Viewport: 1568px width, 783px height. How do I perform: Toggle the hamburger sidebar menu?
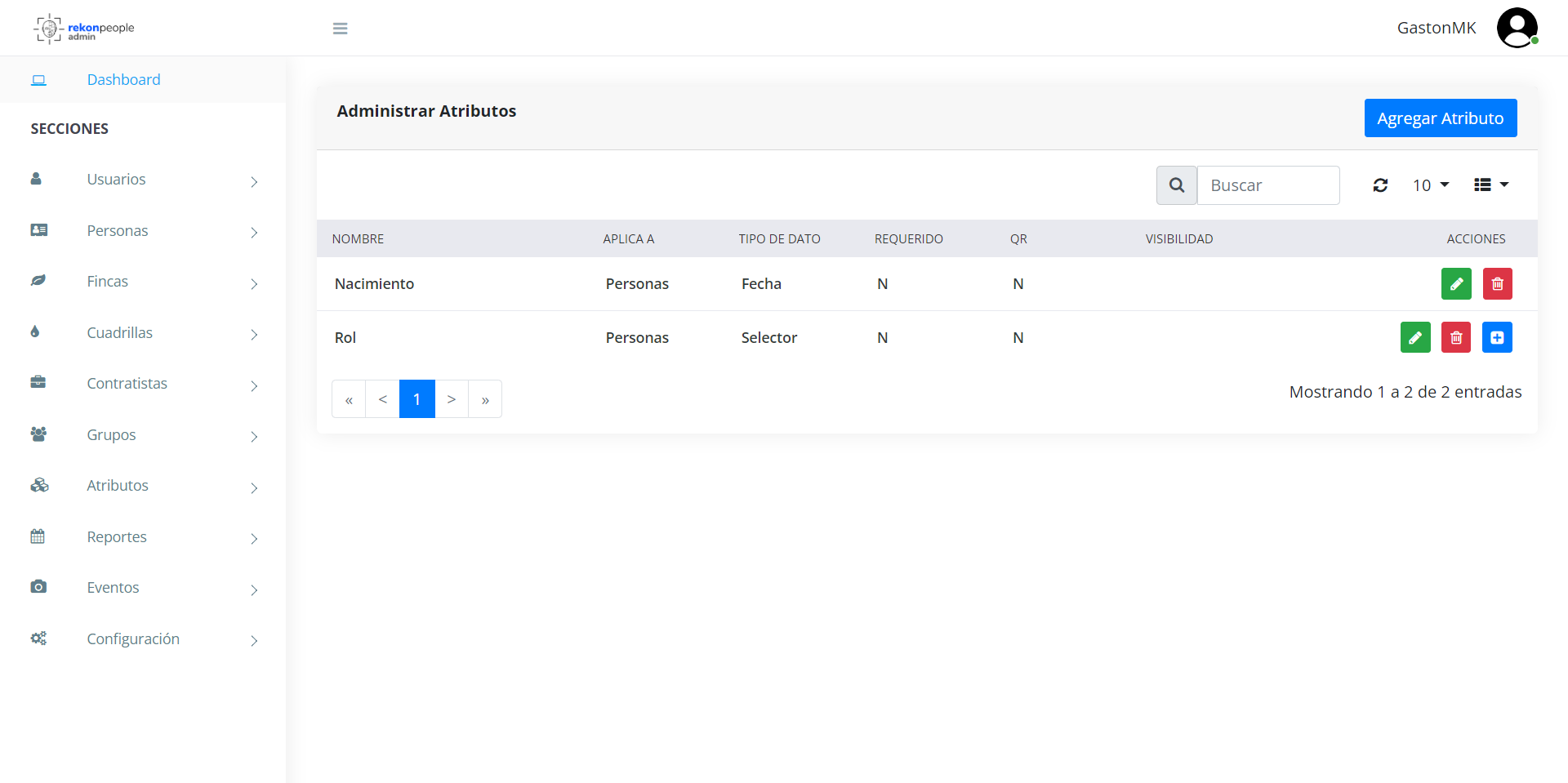click(341, 29)
